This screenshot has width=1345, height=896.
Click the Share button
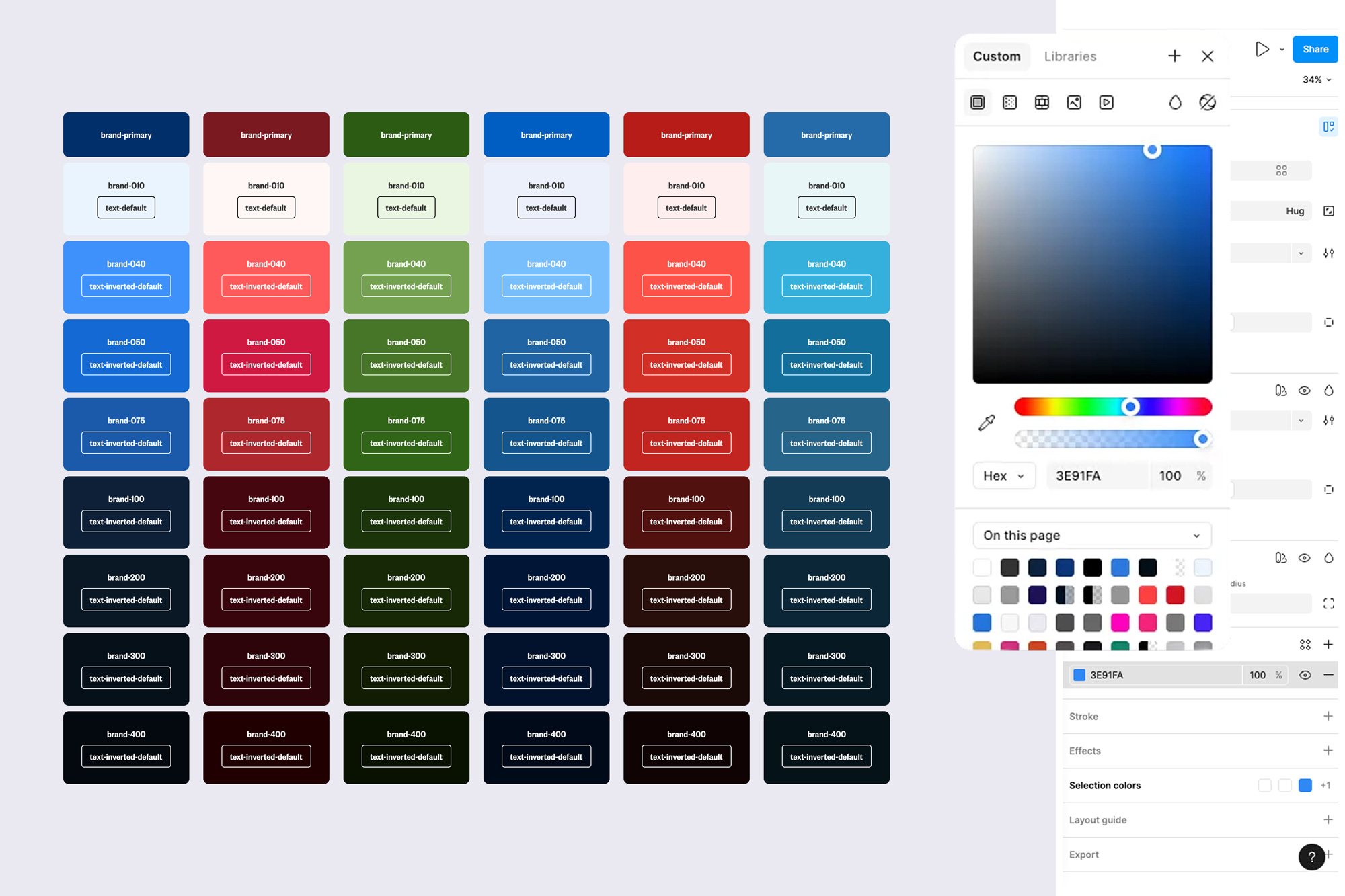[x=1315, y=49]
